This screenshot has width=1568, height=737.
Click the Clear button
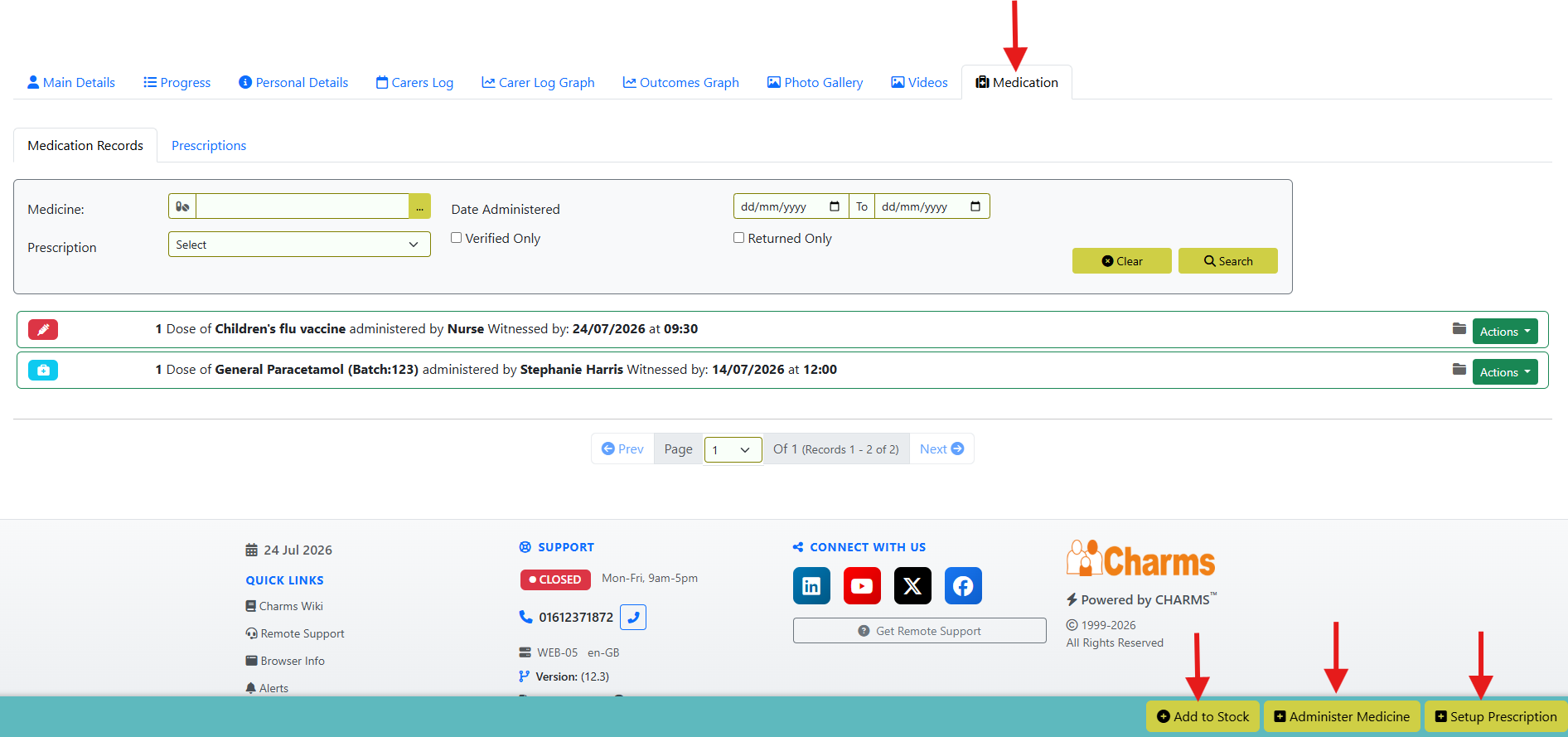click(x=1122, y=260)
